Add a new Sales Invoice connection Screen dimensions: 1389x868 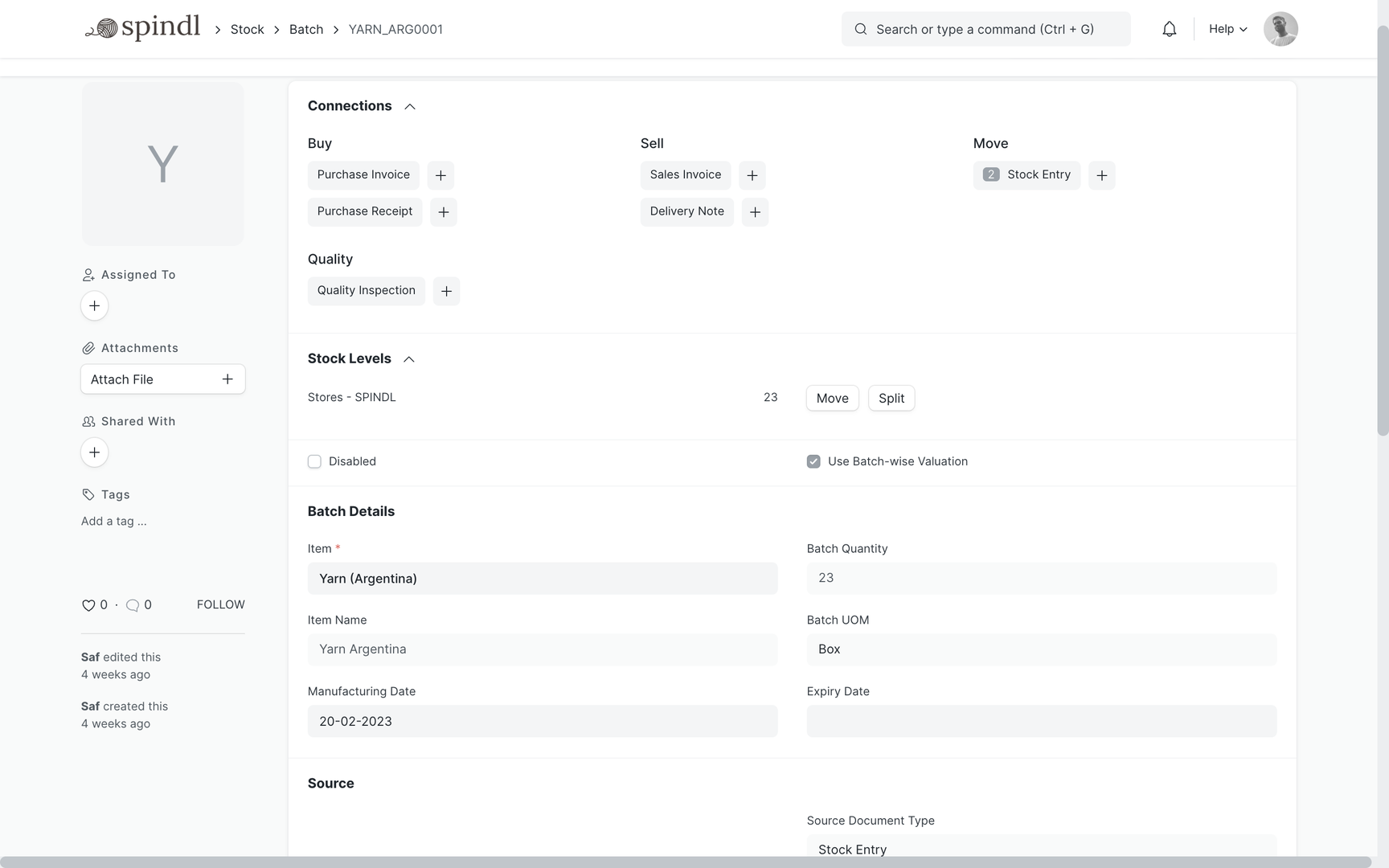[x=752, y=174]
